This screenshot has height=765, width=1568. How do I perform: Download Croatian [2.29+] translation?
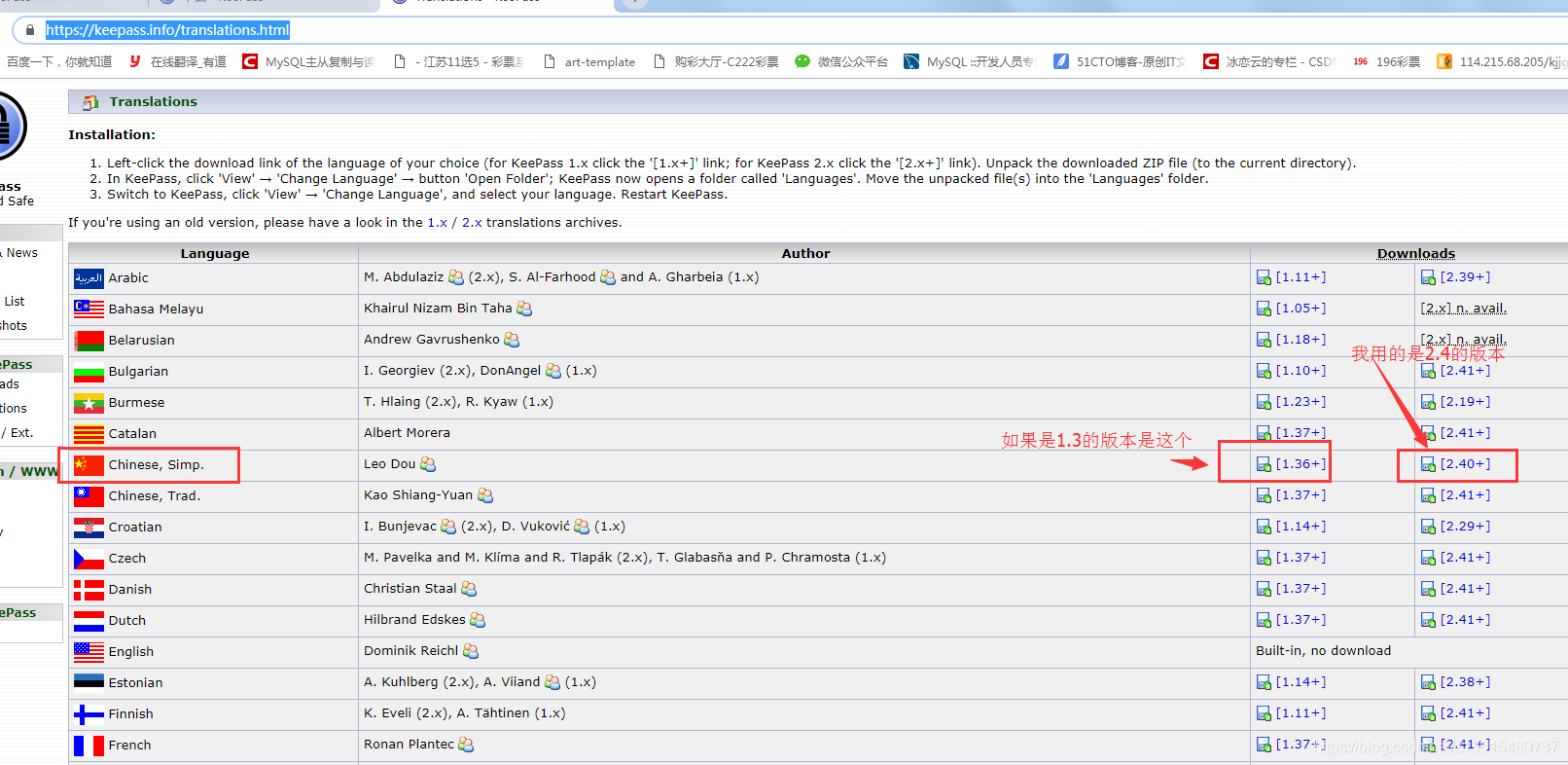(1465, 527)
